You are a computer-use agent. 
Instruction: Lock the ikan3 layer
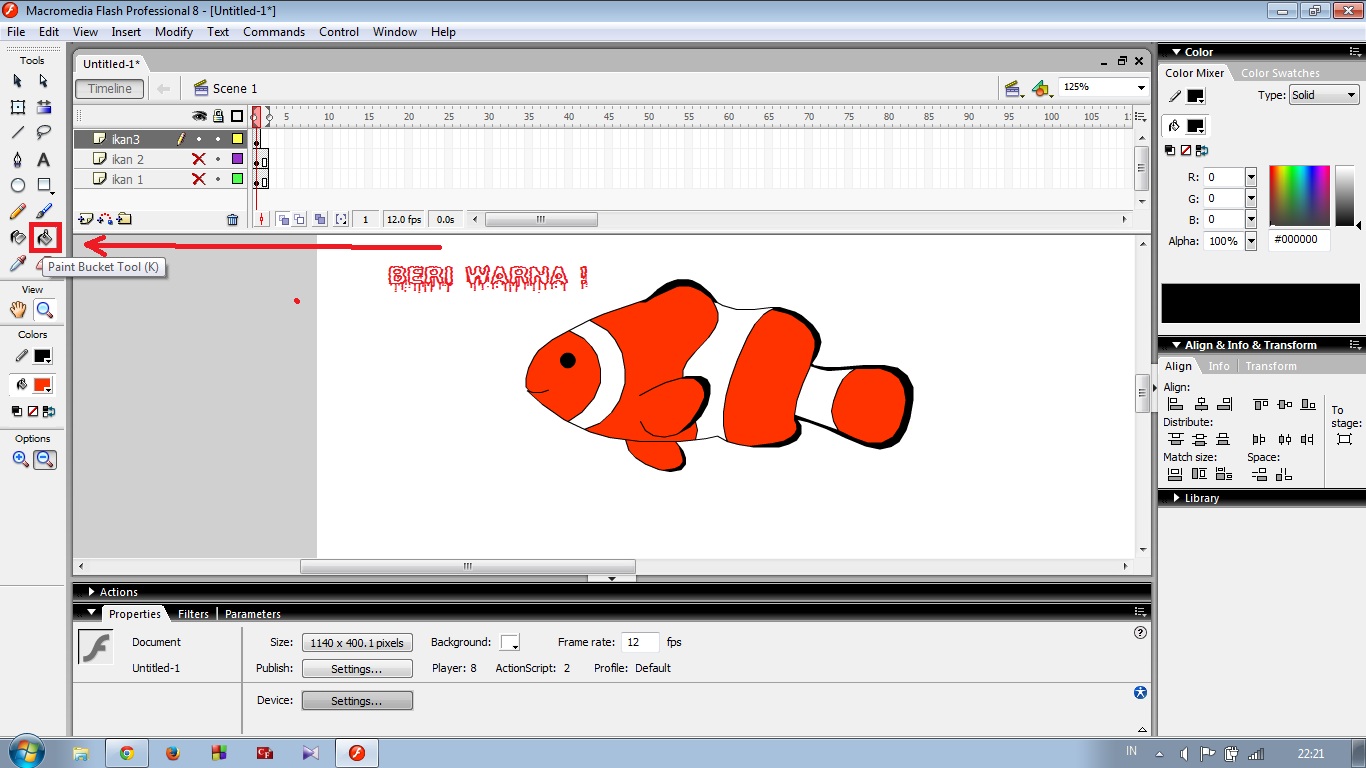(218, 139)
